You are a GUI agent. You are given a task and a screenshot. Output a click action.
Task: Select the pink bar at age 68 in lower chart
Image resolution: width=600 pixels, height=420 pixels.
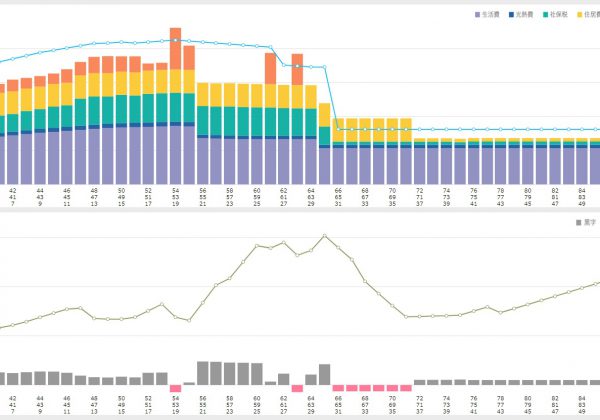pos(365,388)
